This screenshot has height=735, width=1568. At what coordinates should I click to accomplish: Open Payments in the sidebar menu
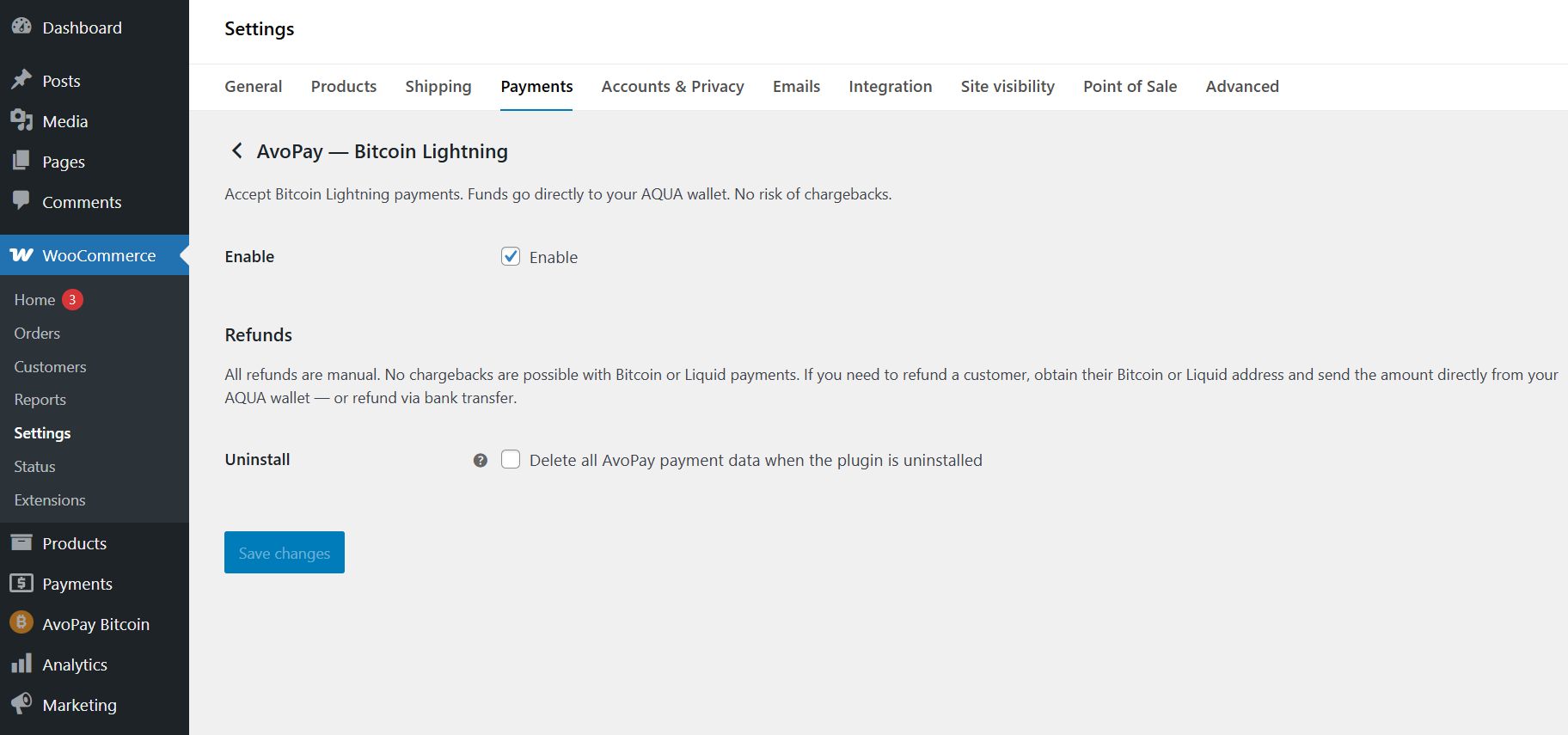pyautogui.click(x=95, y=584)
